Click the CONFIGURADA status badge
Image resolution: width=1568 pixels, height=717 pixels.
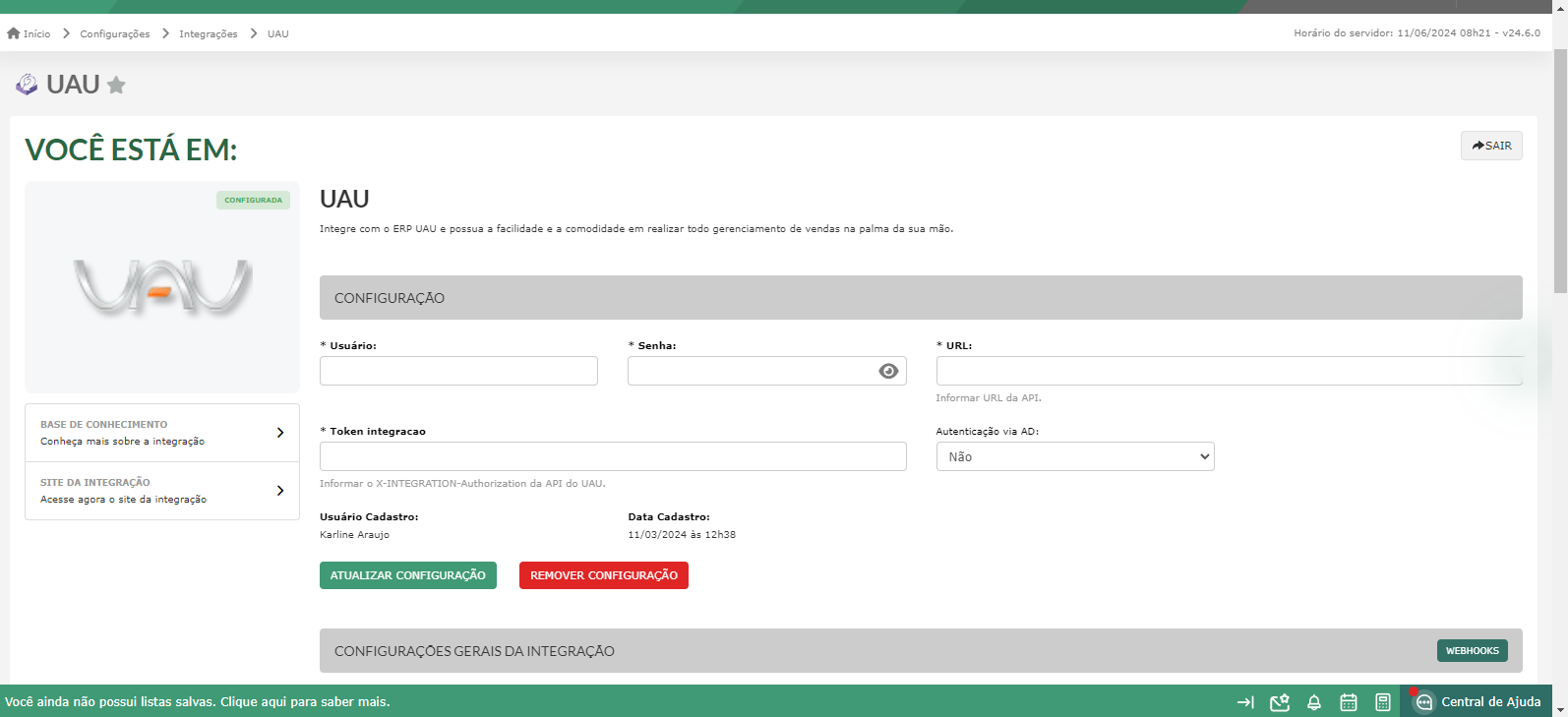[x=253, y=200]
